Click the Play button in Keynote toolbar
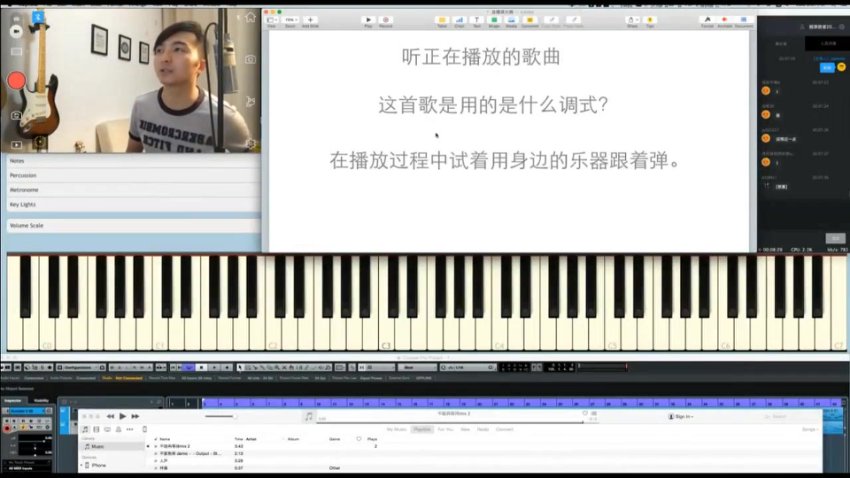The height and width of the screenshot is (478, 850). 368,19
